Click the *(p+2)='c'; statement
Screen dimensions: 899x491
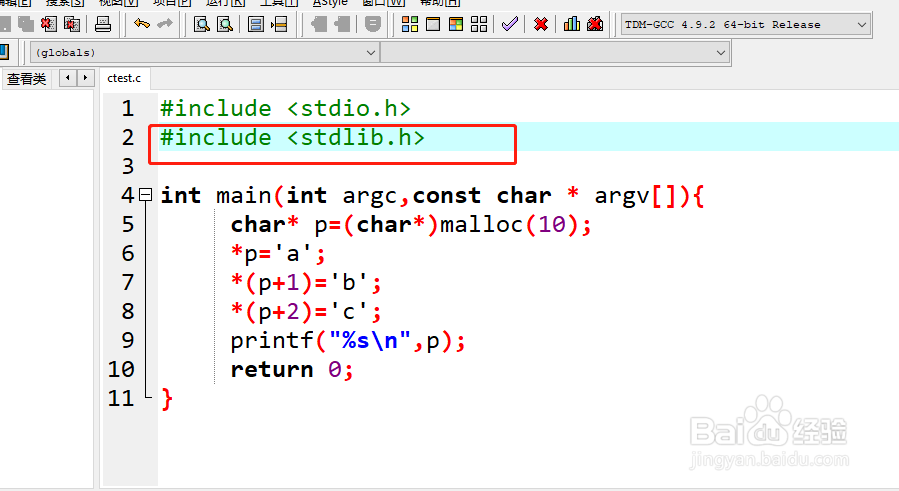tap(306, 311)
